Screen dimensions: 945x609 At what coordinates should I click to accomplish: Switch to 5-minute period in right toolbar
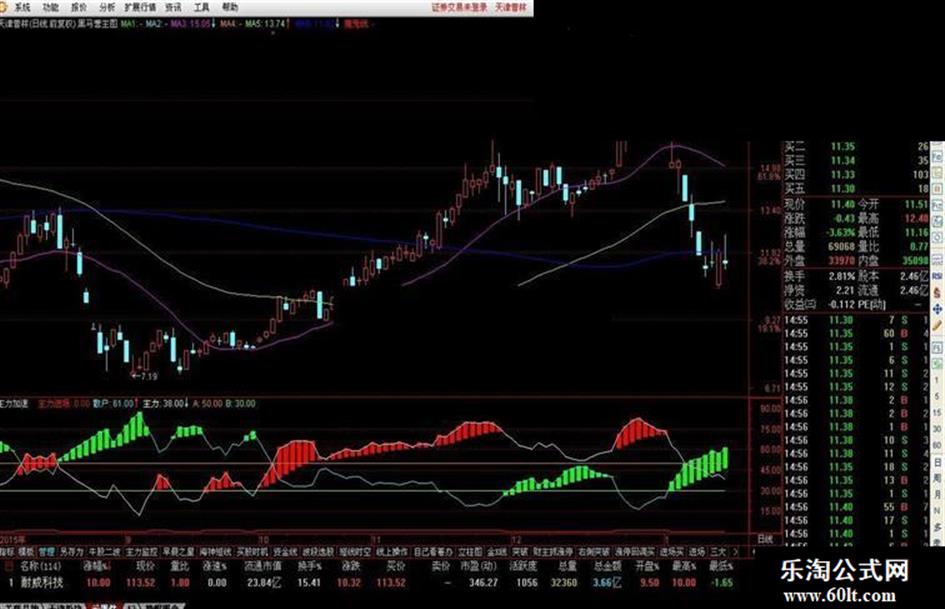coord(938,397)
